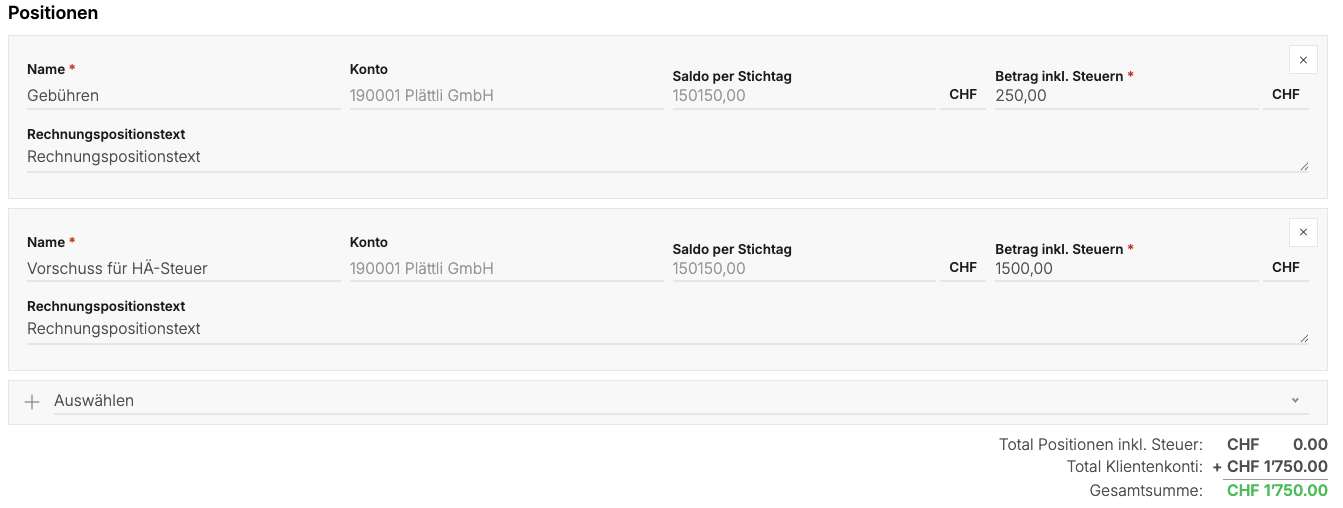
Task: Focus the Rechnungspositionstext textarea of second position
Action: tap(668, 330)
